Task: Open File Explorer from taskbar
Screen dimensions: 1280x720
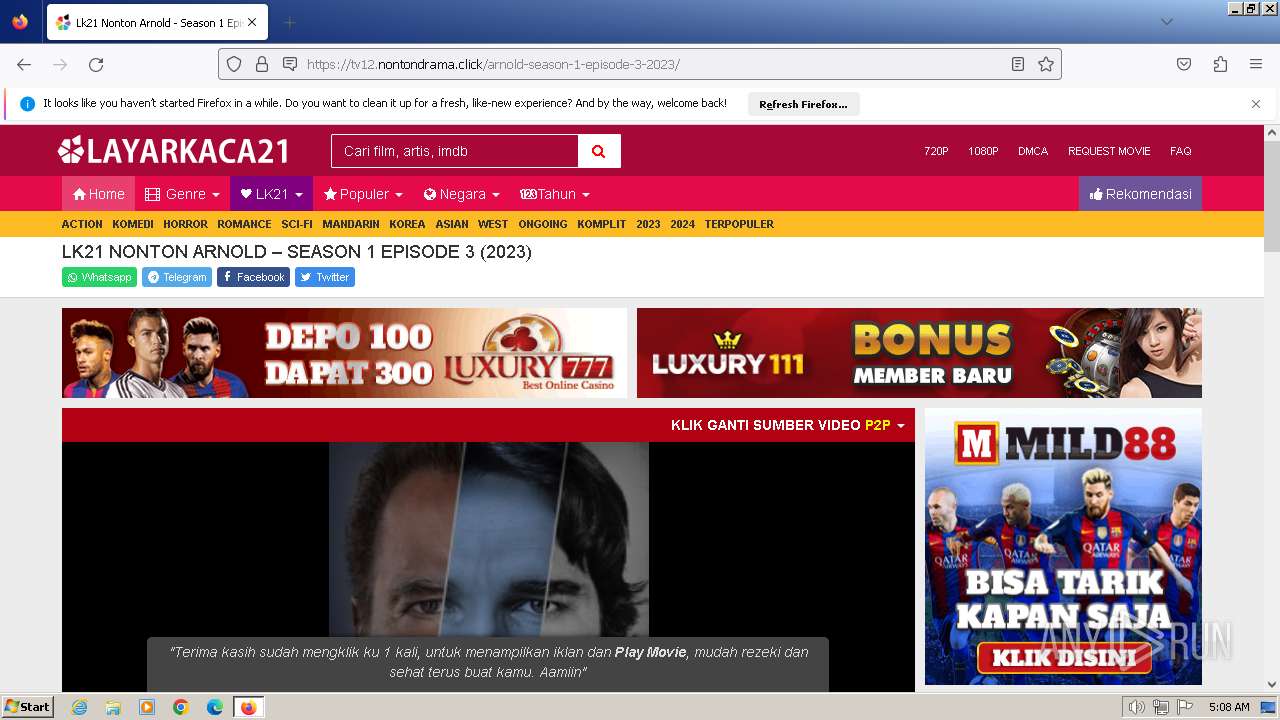Action: [113, 707]
